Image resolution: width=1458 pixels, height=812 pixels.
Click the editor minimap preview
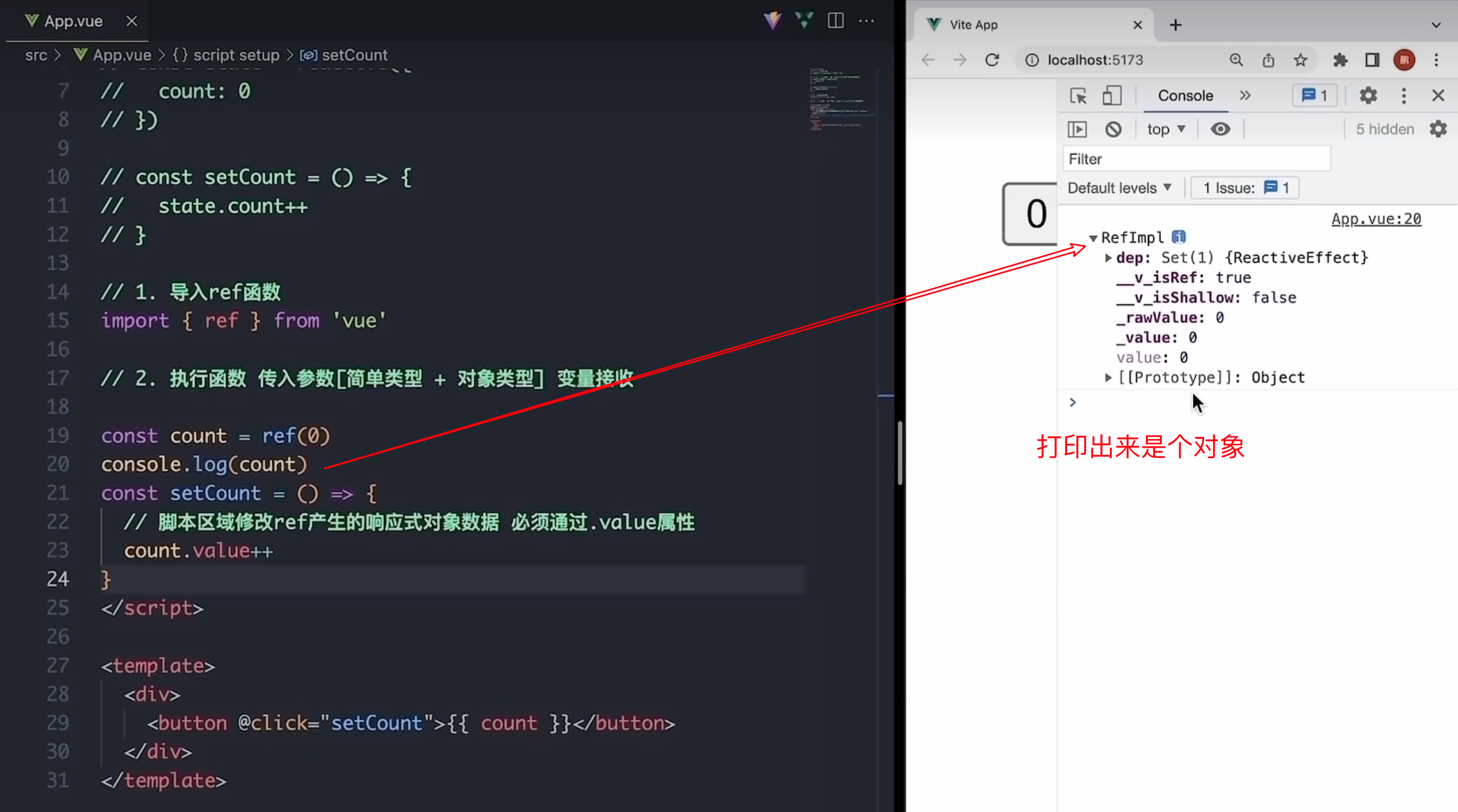coord(843,99)
